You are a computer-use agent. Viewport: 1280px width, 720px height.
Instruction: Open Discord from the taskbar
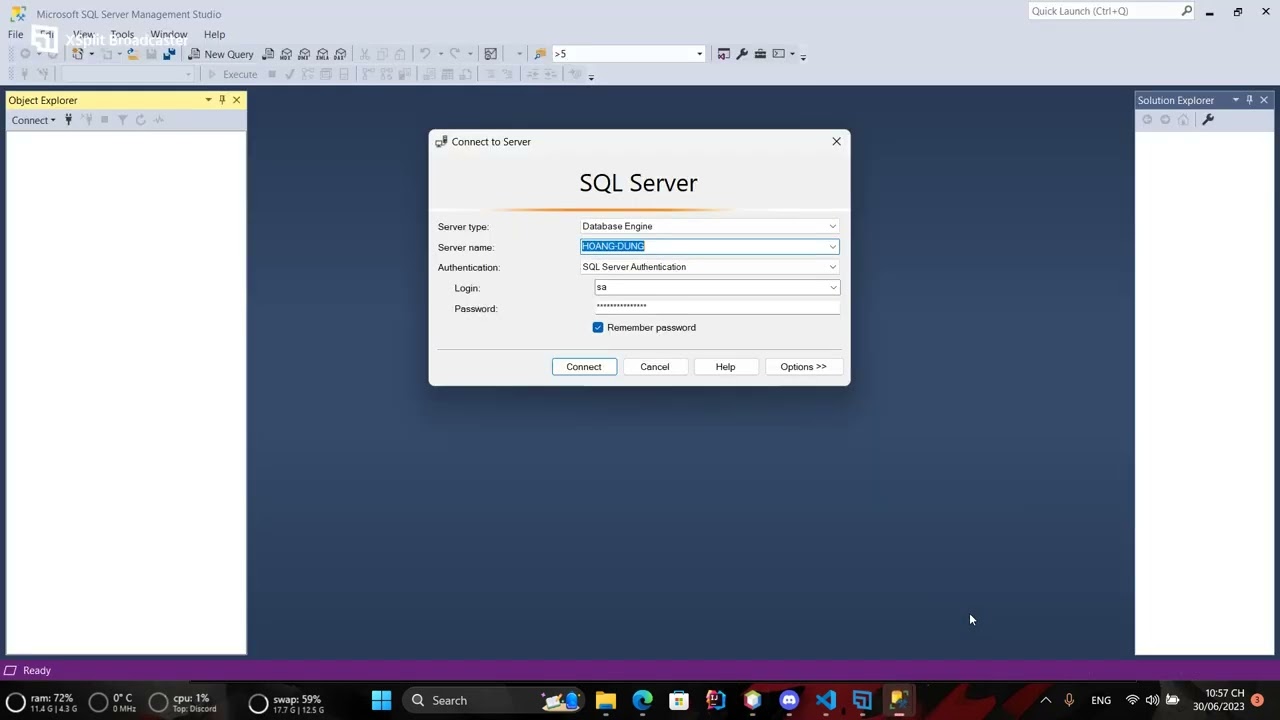(x=789, y=700)
